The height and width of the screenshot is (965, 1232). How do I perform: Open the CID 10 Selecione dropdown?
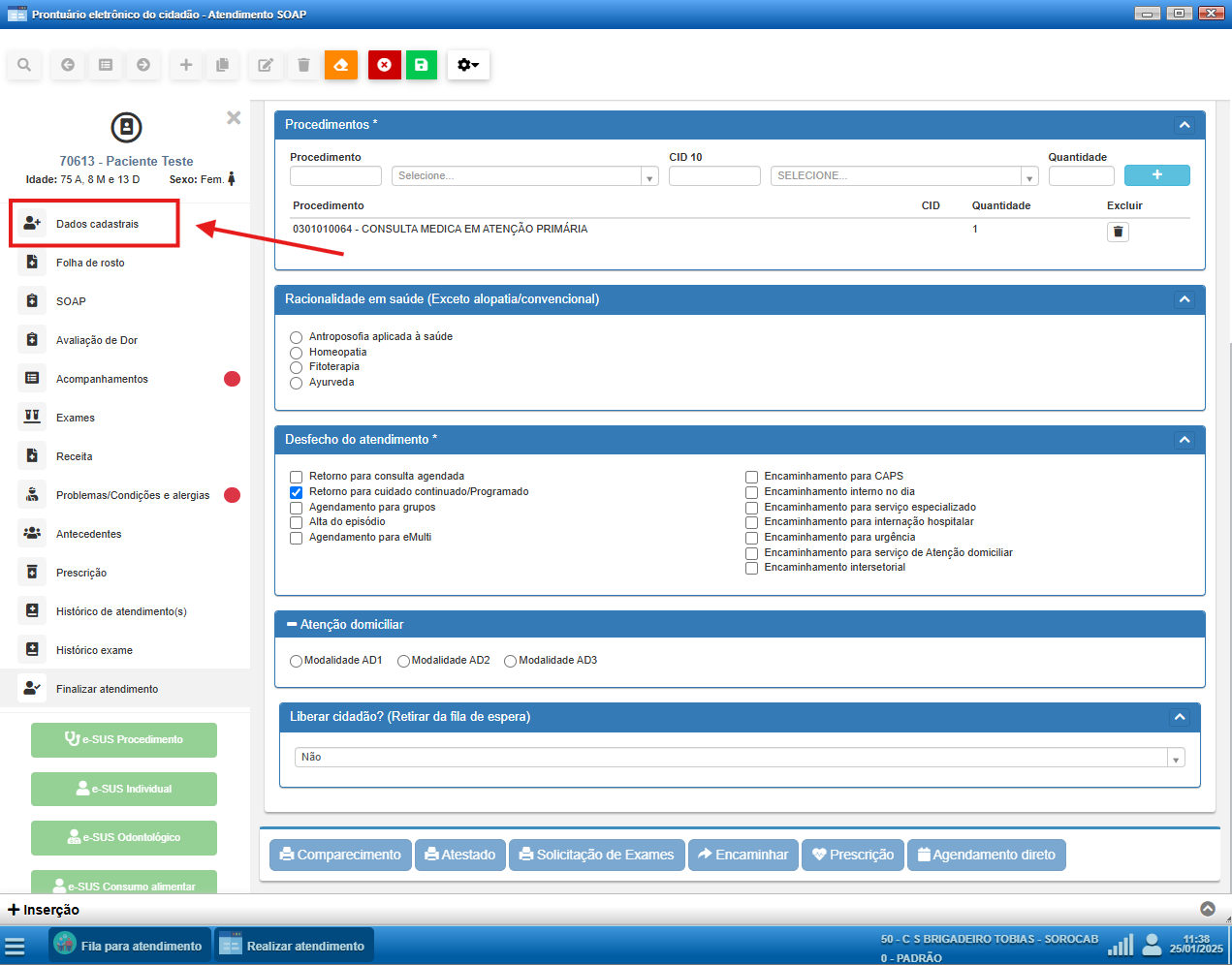(x=903, y=176)
